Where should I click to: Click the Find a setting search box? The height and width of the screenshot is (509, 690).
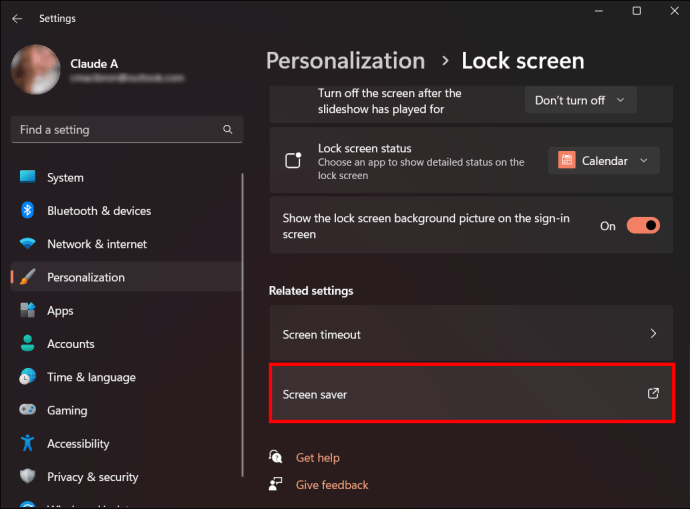coord(127,129)
